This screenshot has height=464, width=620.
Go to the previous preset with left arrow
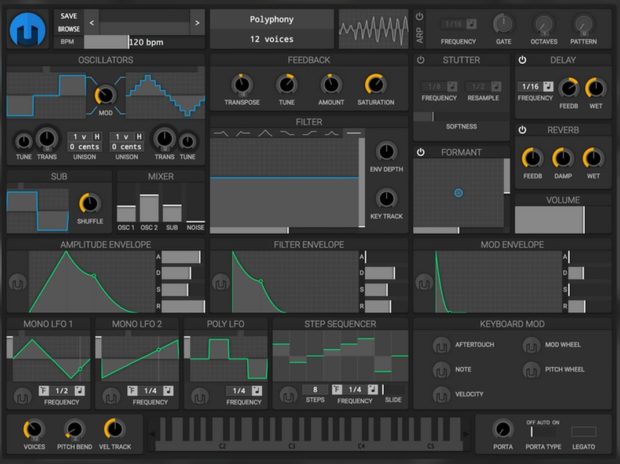pyautogui.click(x=92, y=22)
